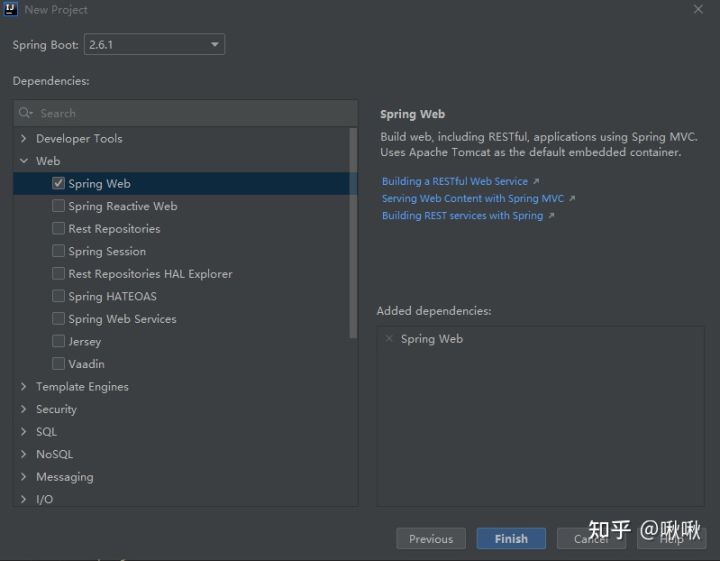Click the Finish button
720x561 pixels.
tap(511, 539)
